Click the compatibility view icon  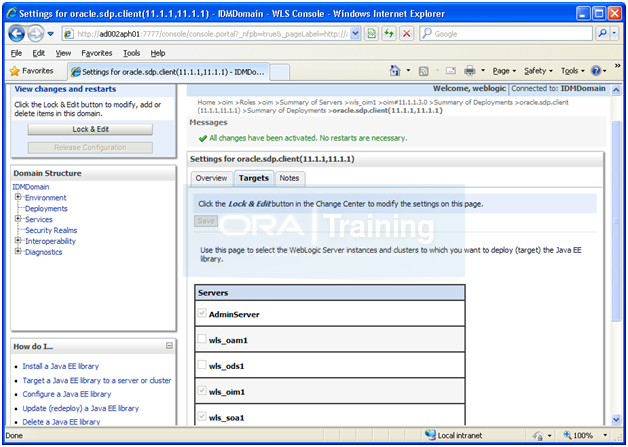[372, 34]
